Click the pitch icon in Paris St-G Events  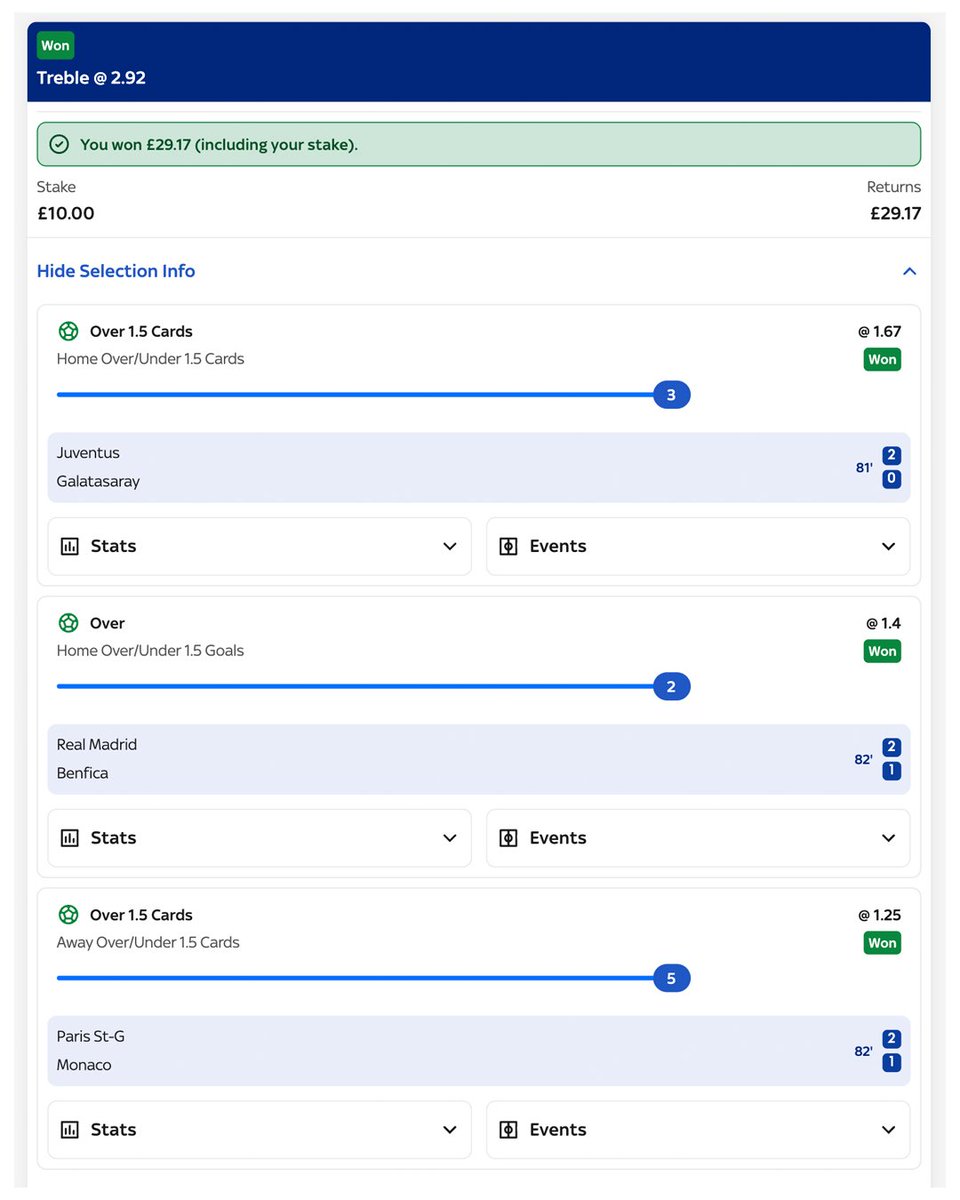[x=508, y=1130]
